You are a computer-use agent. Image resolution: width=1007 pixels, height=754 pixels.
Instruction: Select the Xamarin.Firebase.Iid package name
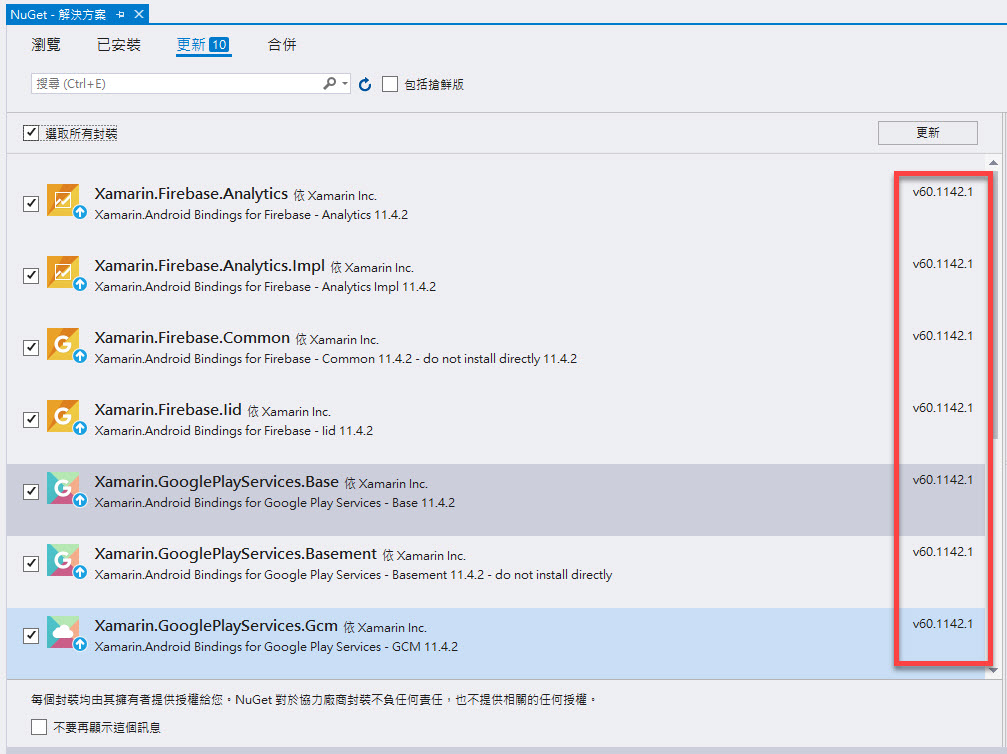pos(168,410)
